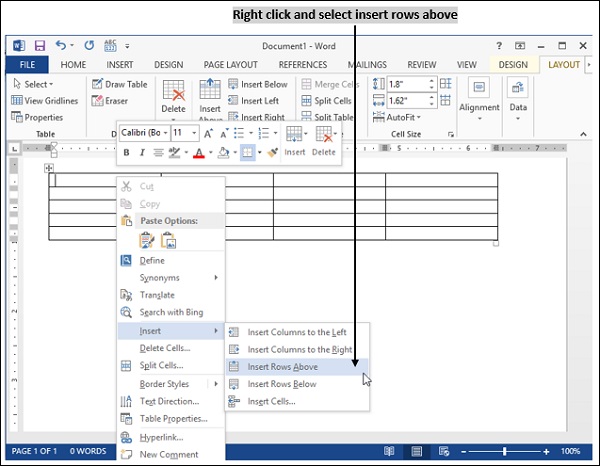Open the PAGE LAYOUT ribbon tab

[231, 65]
